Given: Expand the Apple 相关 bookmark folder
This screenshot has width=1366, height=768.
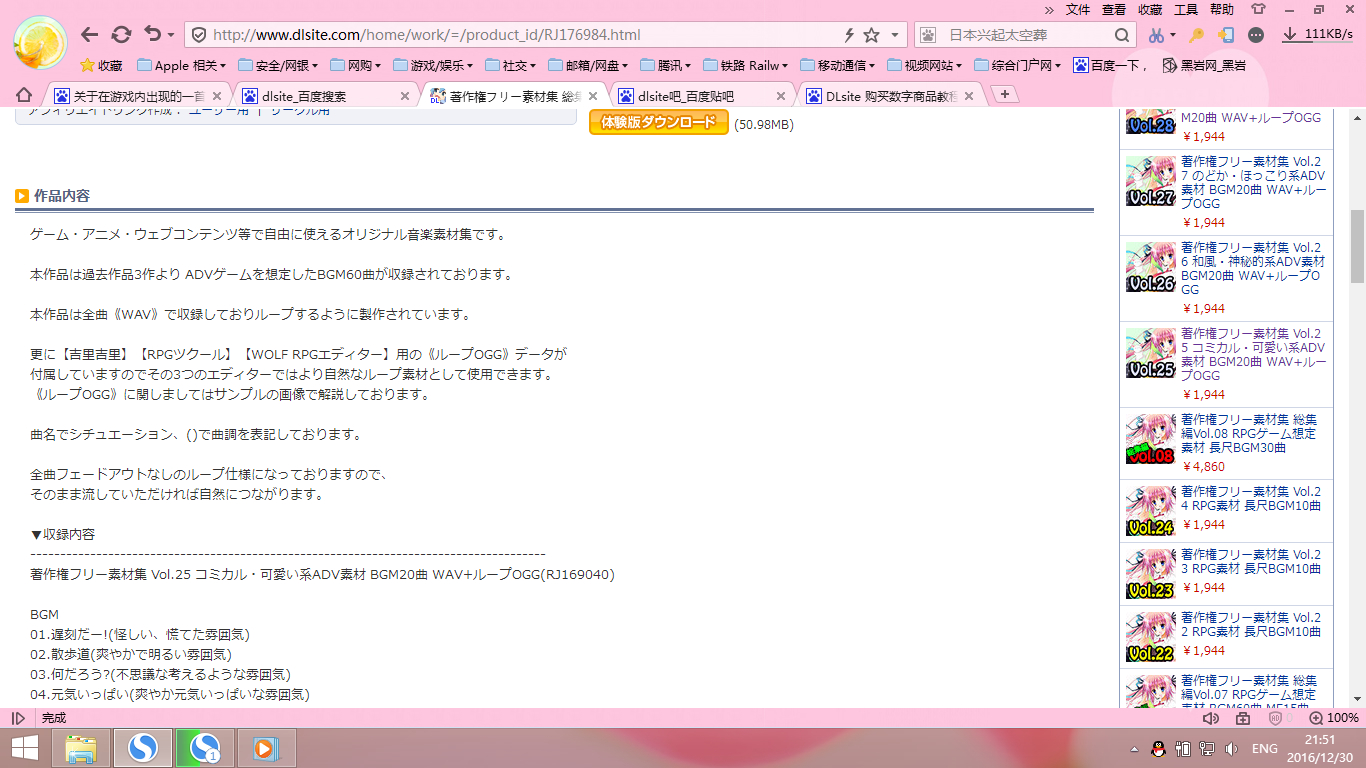Looking at the screenshot, I should click(180, 65).
